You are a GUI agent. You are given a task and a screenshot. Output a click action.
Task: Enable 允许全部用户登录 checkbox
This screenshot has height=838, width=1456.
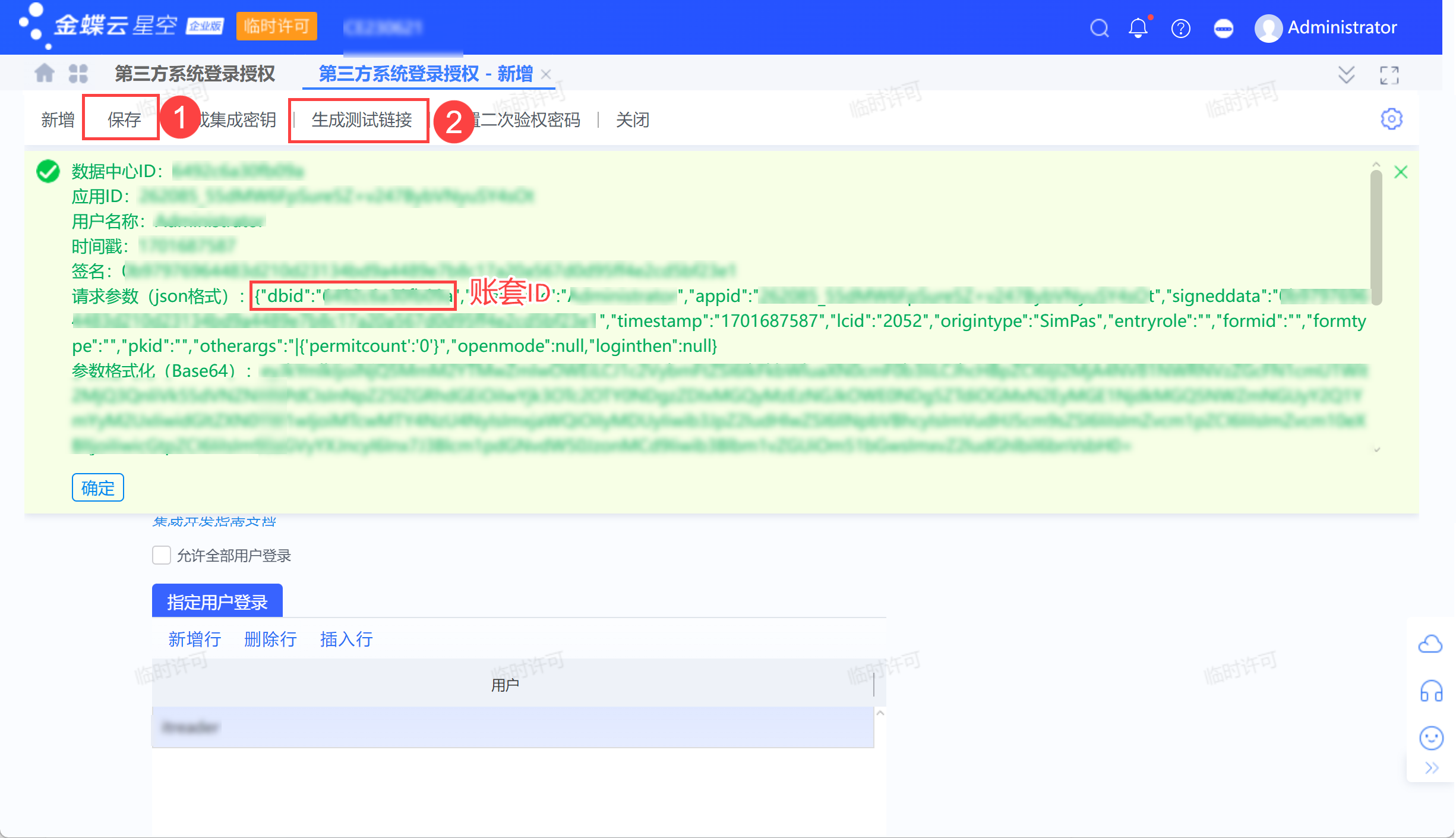160,555
